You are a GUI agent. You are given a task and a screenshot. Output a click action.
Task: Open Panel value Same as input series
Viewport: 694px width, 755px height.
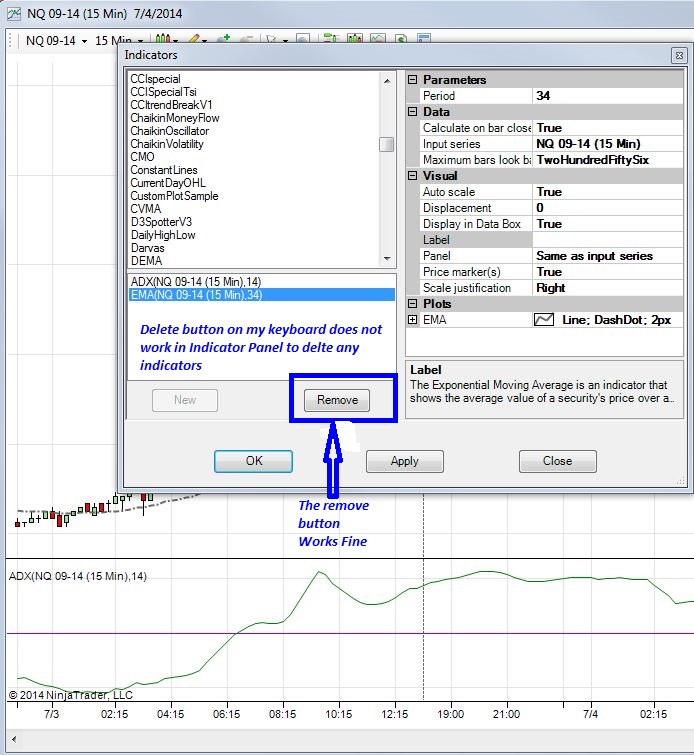[x=608, y=256]
